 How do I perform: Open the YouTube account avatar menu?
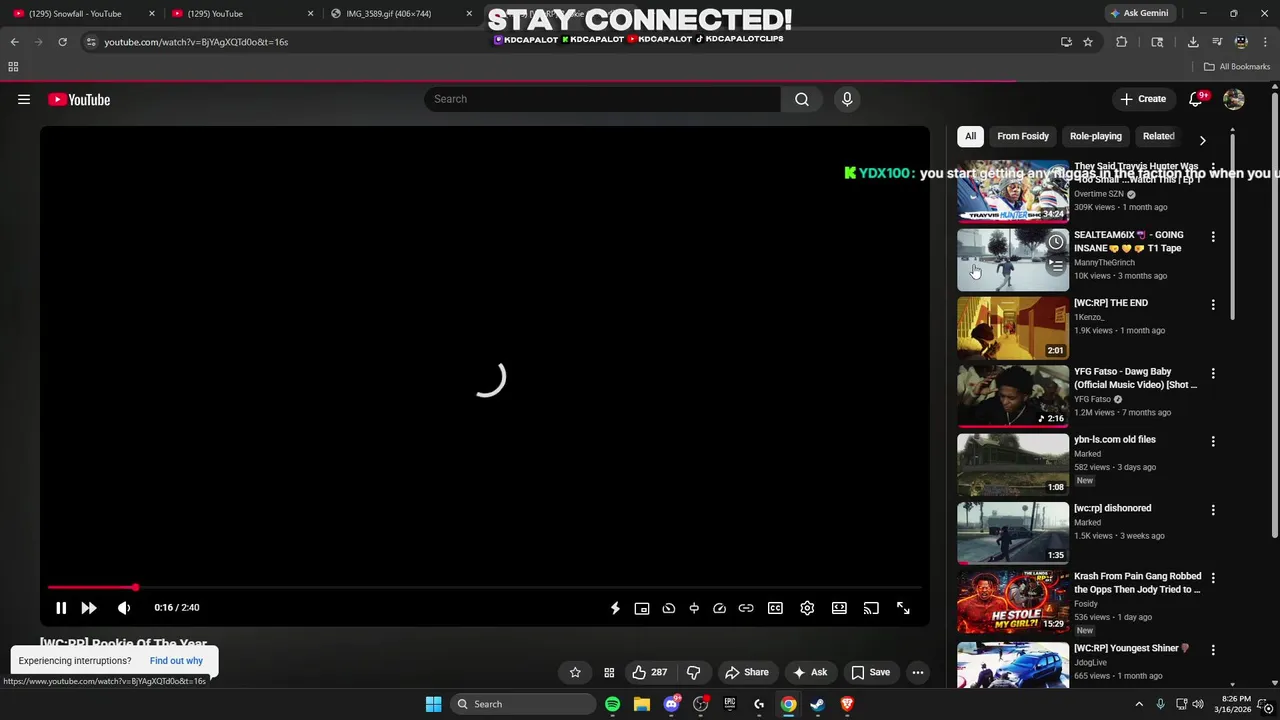click(1234, 99)
